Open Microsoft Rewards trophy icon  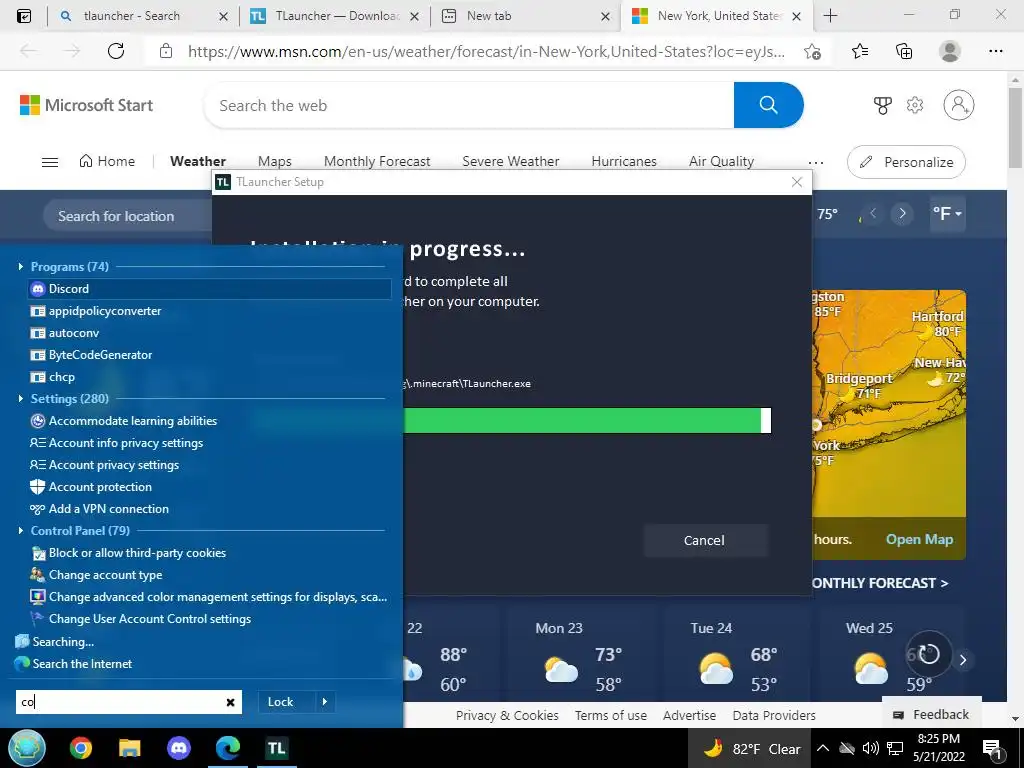[882, 105]
